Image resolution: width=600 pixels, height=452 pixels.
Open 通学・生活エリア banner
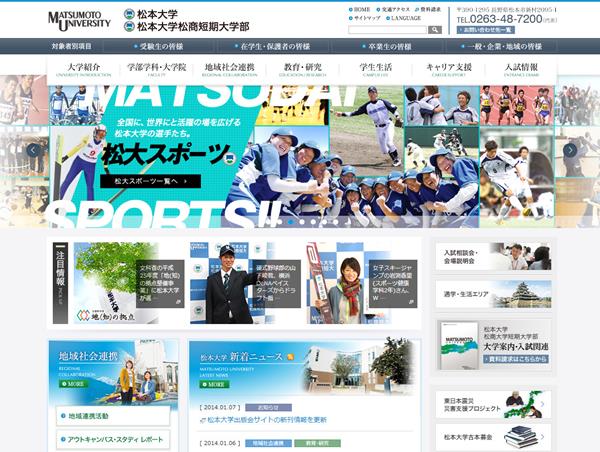pos(494,294)
